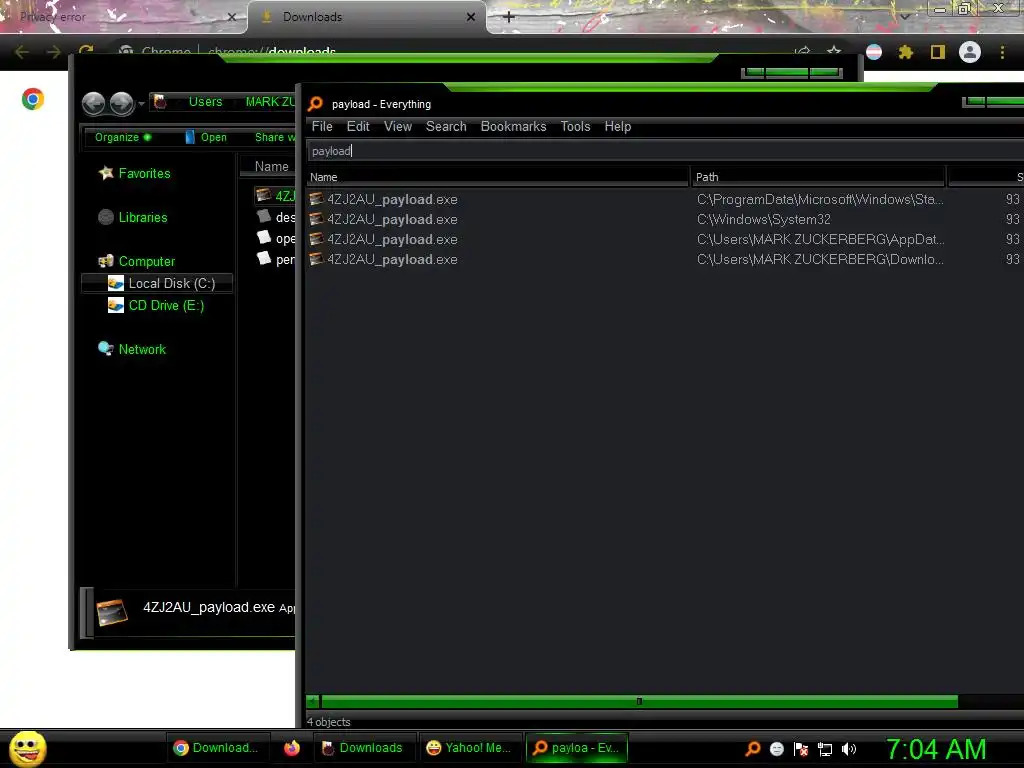1024x768 pixels.
Task: Open the Chrome profile avatar
Action: click(970, 52)
